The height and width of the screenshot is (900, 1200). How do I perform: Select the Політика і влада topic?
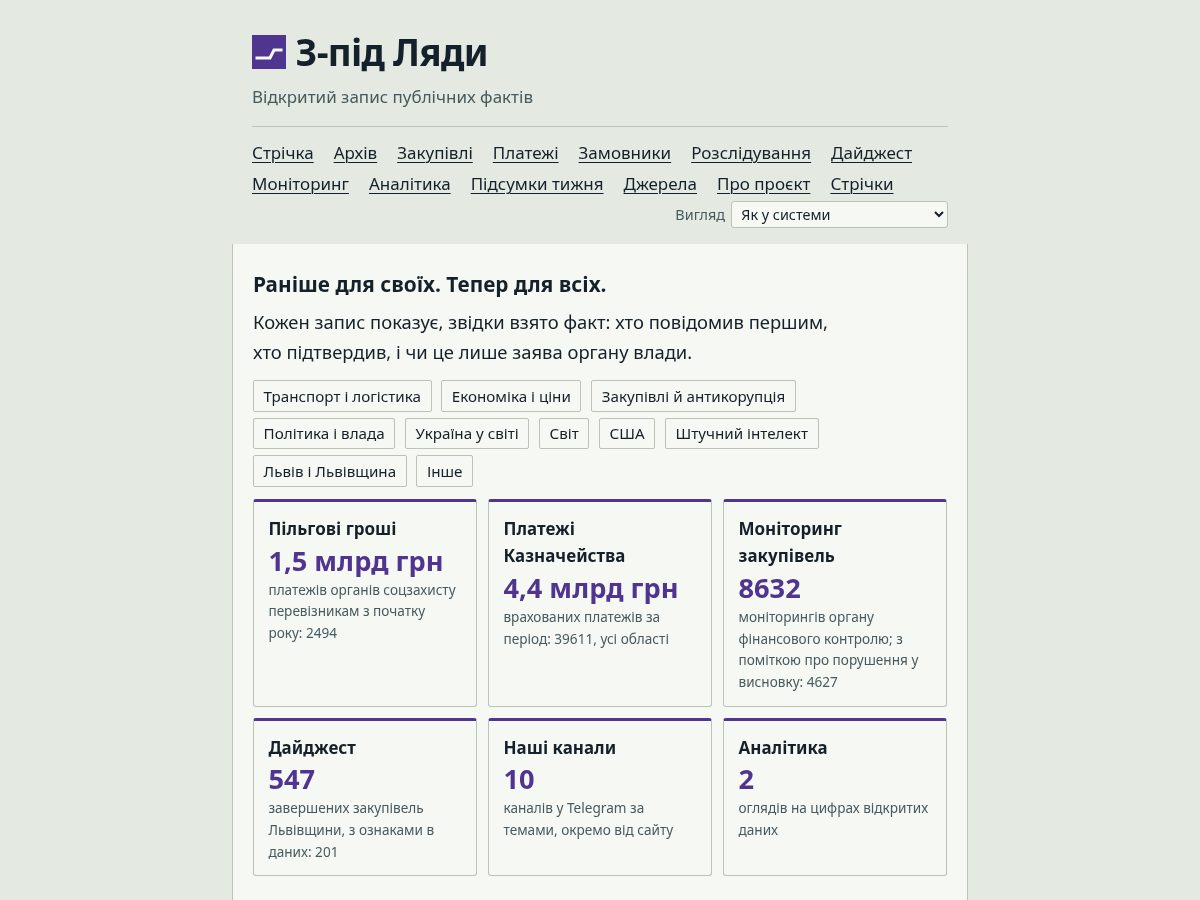point(324,434)
